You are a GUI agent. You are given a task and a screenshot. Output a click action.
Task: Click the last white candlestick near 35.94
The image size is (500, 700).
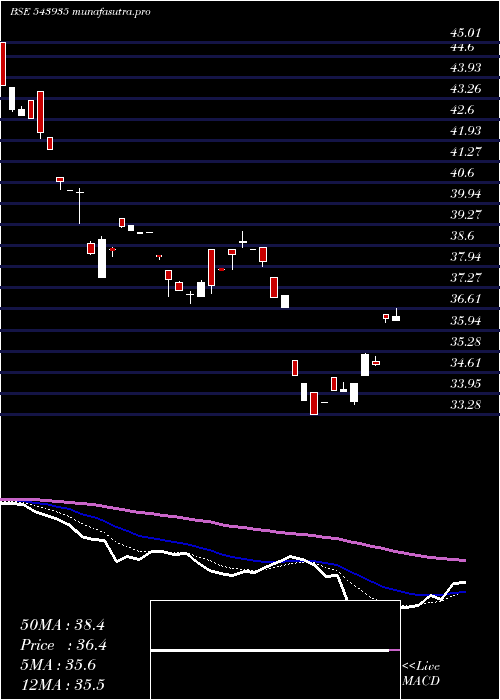[x=396, y=315]
